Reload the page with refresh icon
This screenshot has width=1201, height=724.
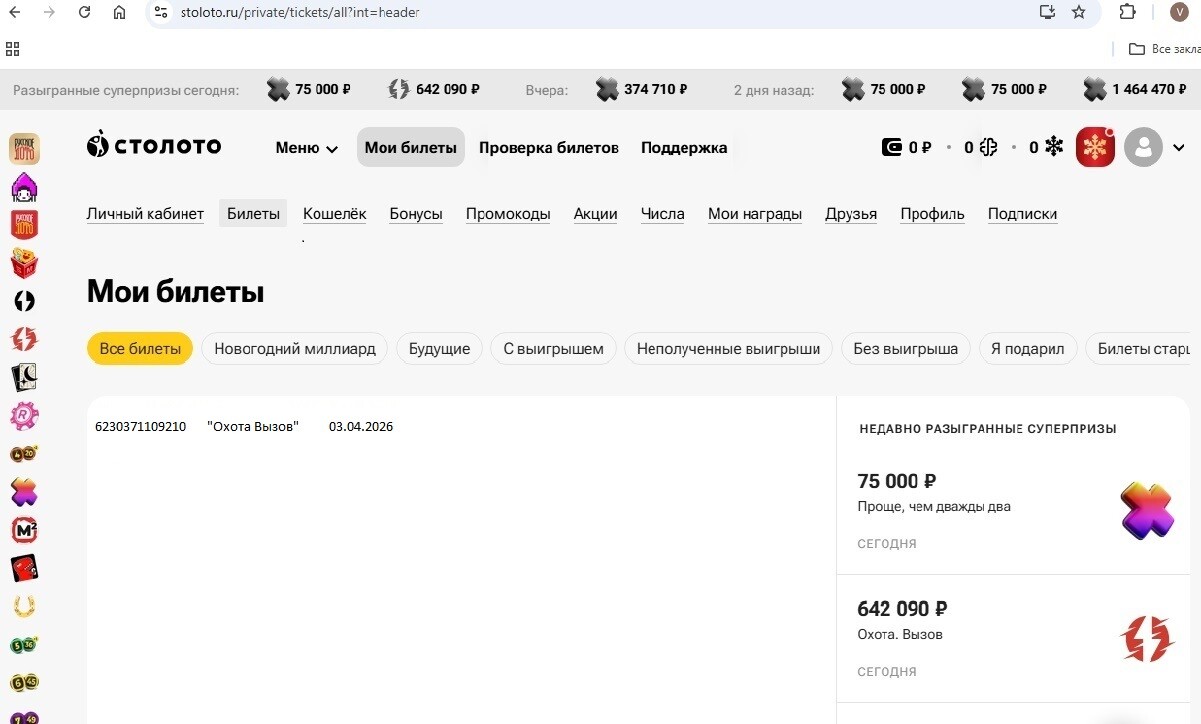click(84, 12)
